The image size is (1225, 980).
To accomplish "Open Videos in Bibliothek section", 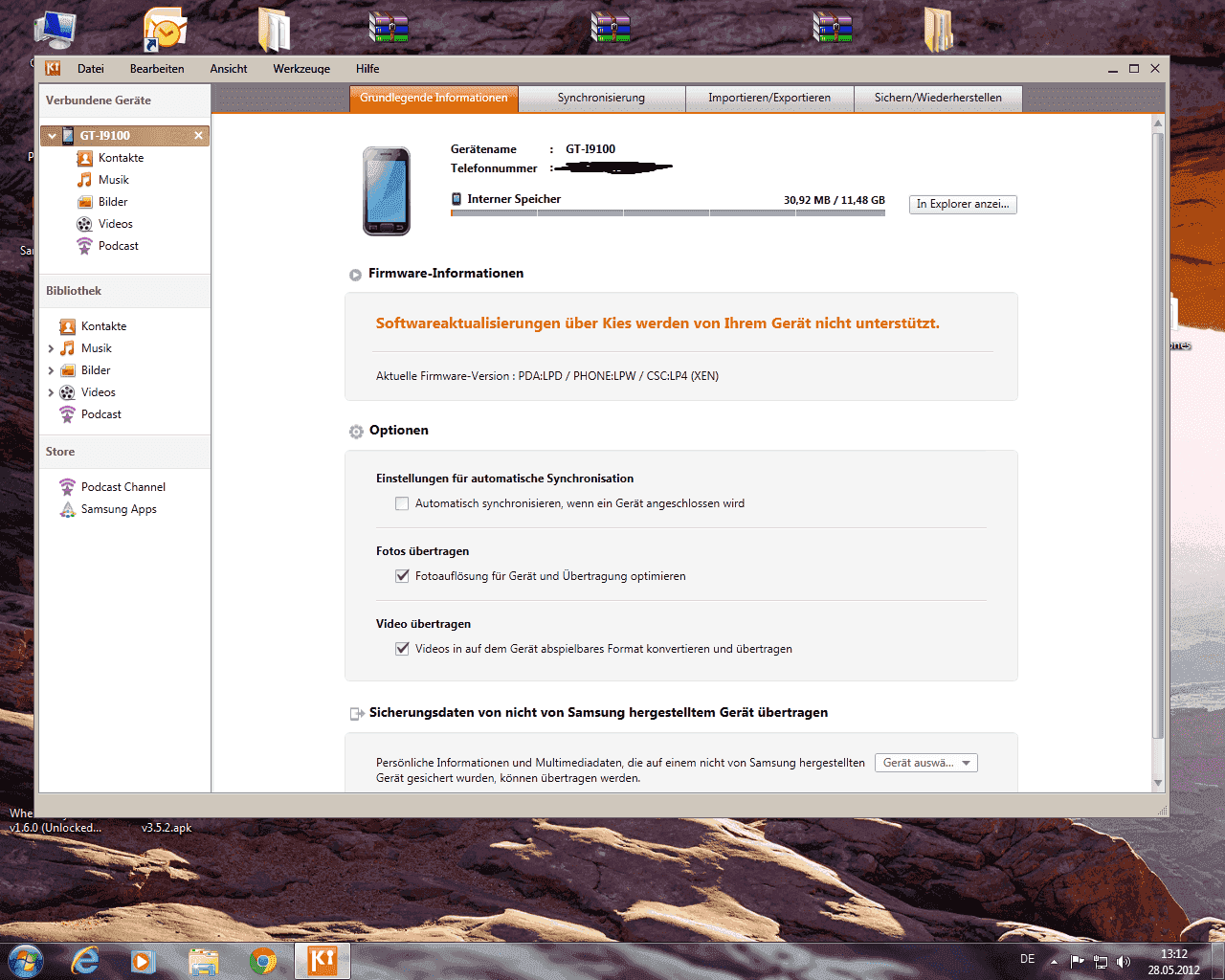I will tap(88, 392).
